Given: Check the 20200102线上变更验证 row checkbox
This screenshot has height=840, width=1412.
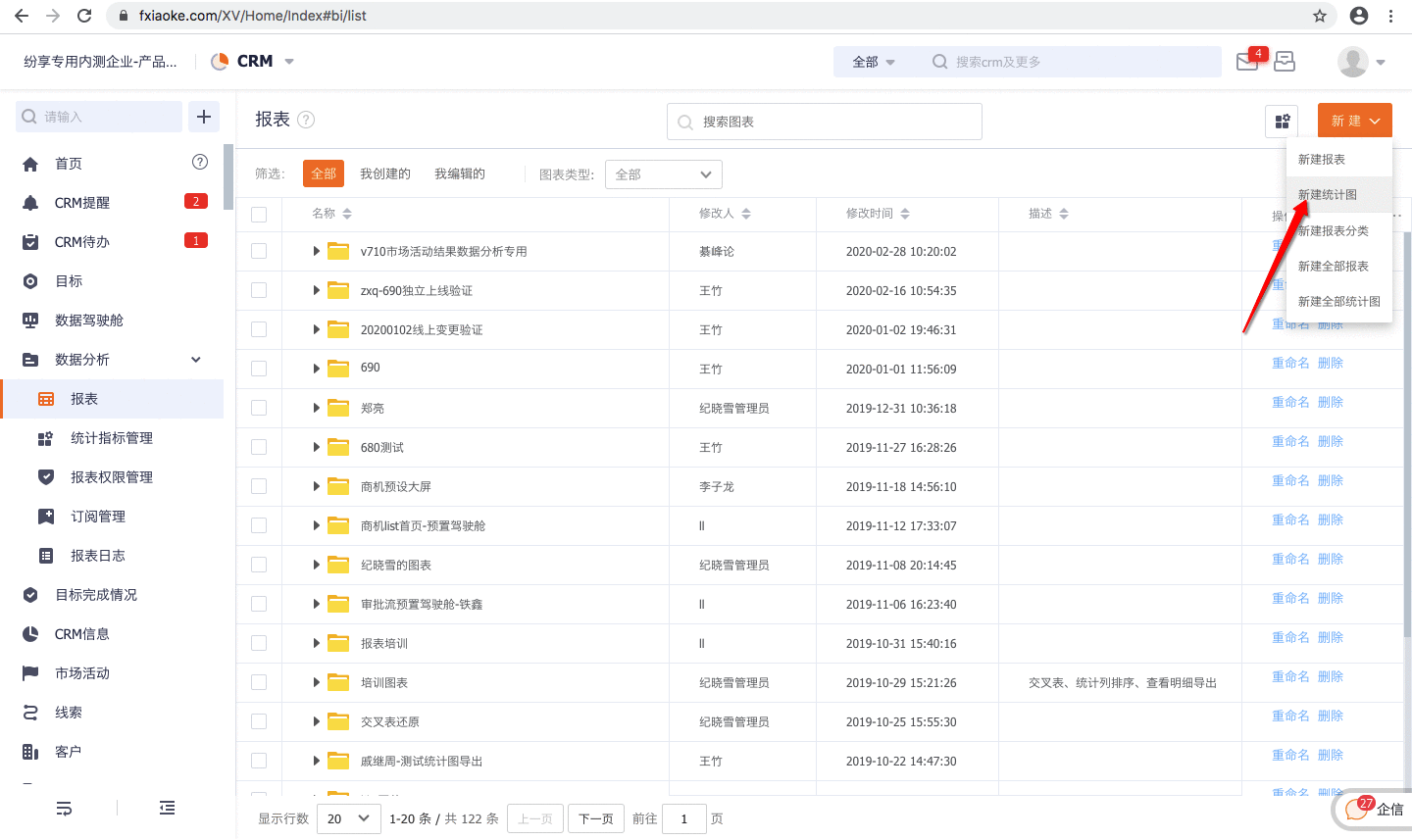Looking at the screenshot, I should 259,329.
